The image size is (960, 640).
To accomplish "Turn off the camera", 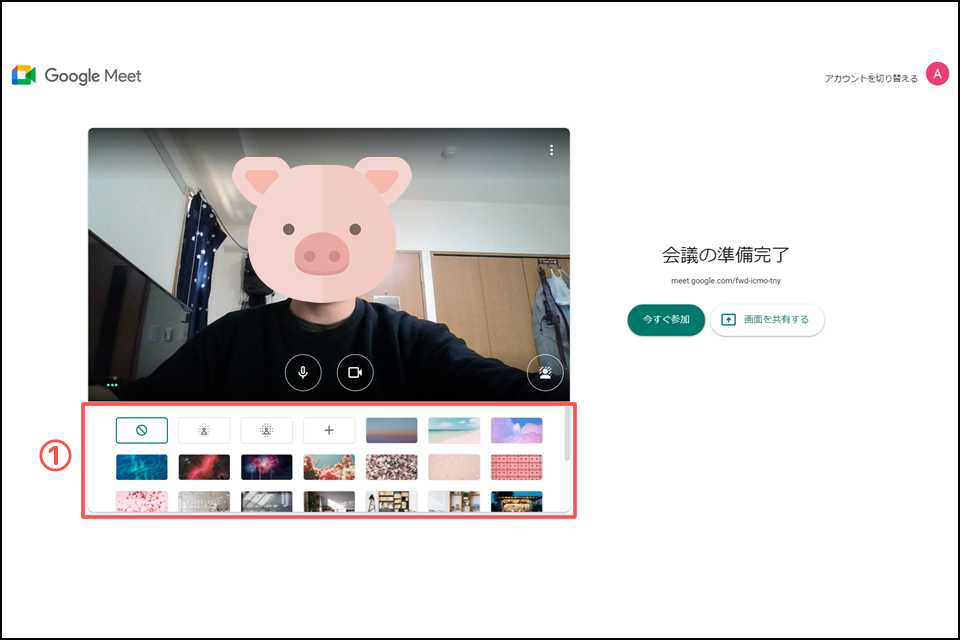I will (355, 372).
